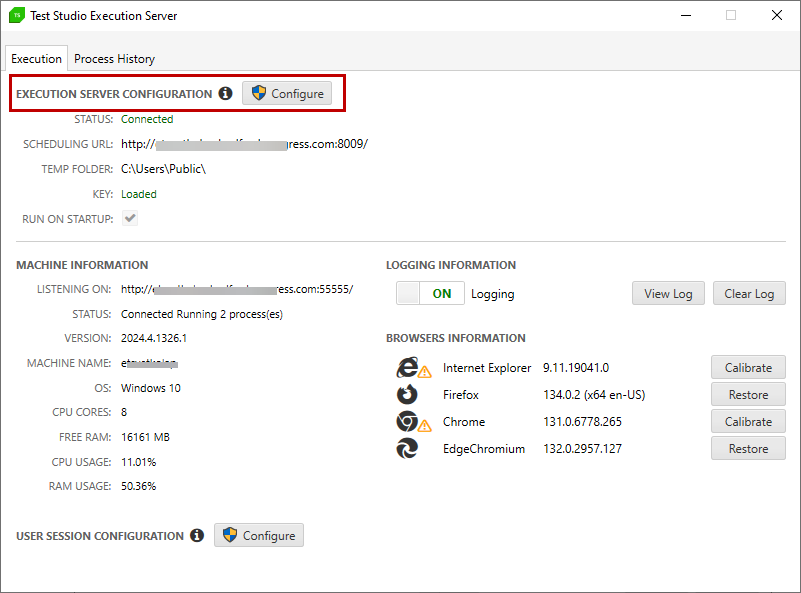The image size is (801, 593).
Task: Toggle the Run on Startup checkbox
Action: [130, 219]
